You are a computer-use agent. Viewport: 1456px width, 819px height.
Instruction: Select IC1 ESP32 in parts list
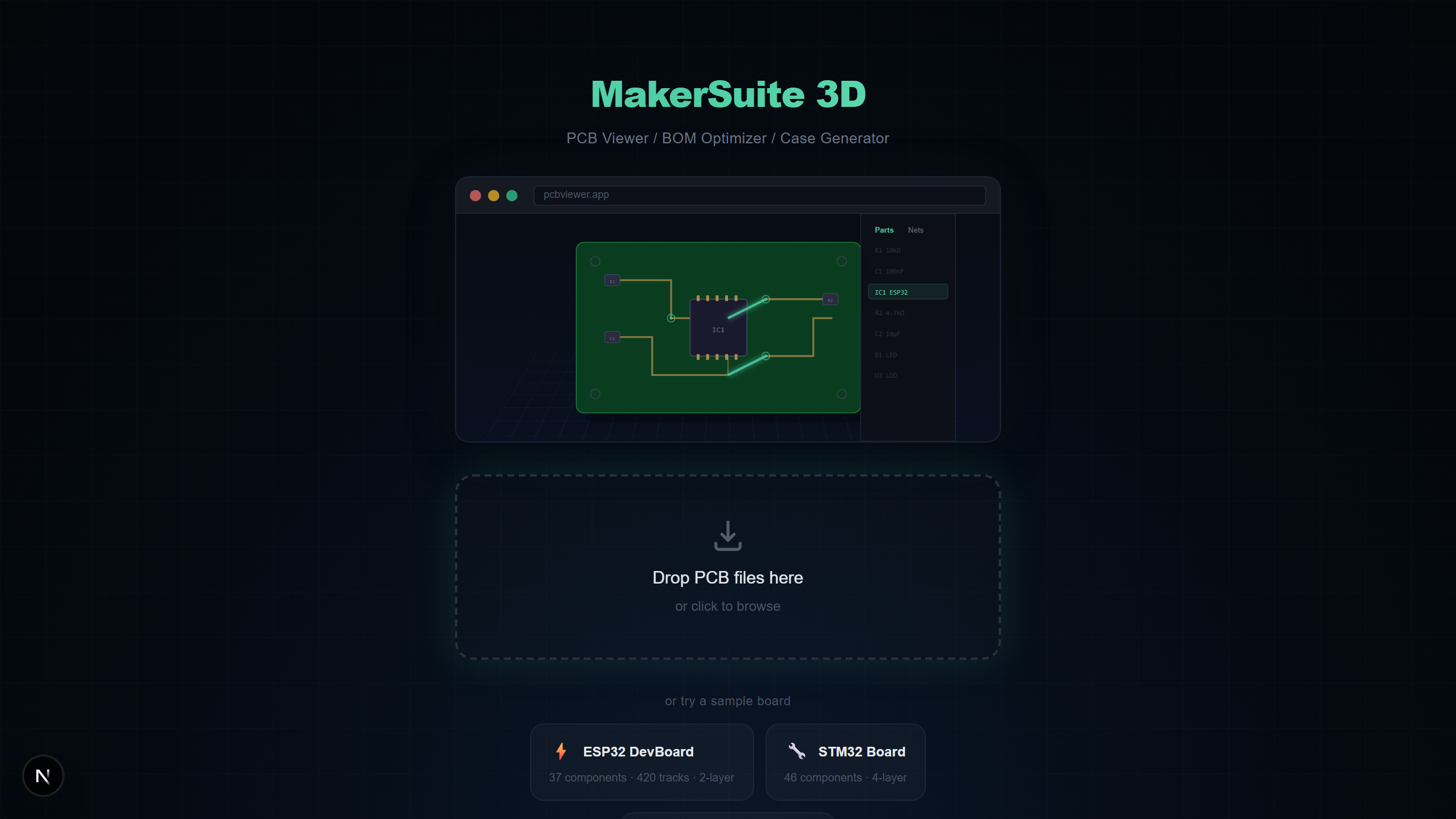pyautogui.click(x=907, y=292)
